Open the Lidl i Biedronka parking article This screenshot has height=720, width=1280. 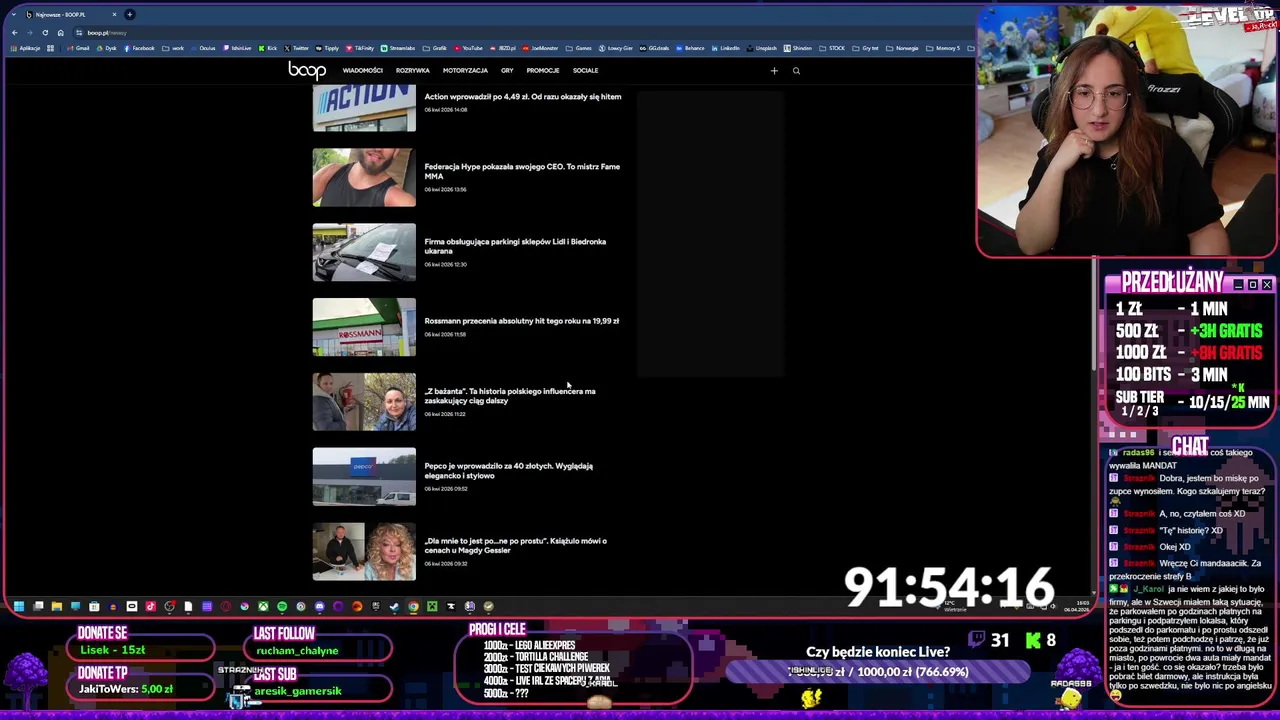pos(515,246)
